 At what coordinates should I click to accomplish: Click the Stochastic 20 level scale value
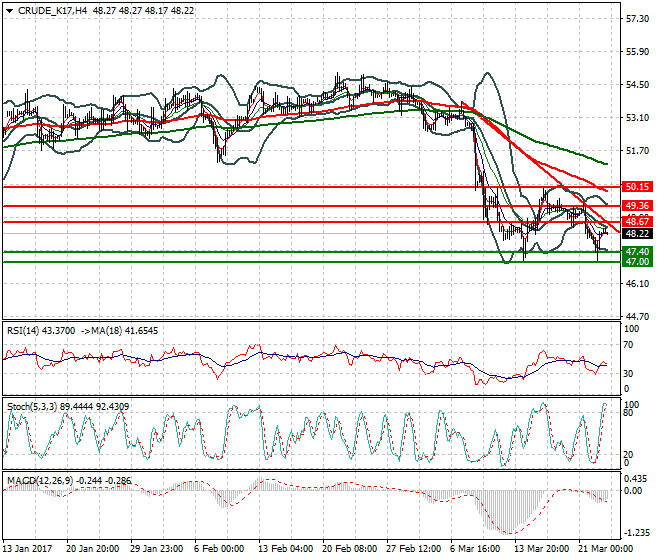[628, 455]
